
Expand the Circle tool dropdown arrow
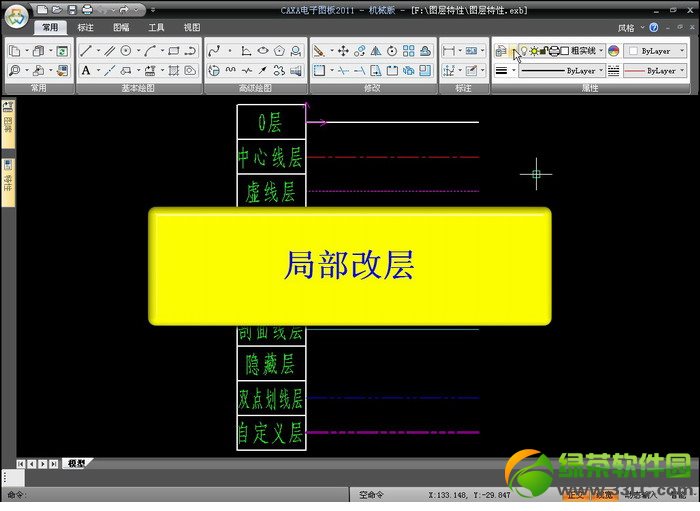(x=138, y=51)
